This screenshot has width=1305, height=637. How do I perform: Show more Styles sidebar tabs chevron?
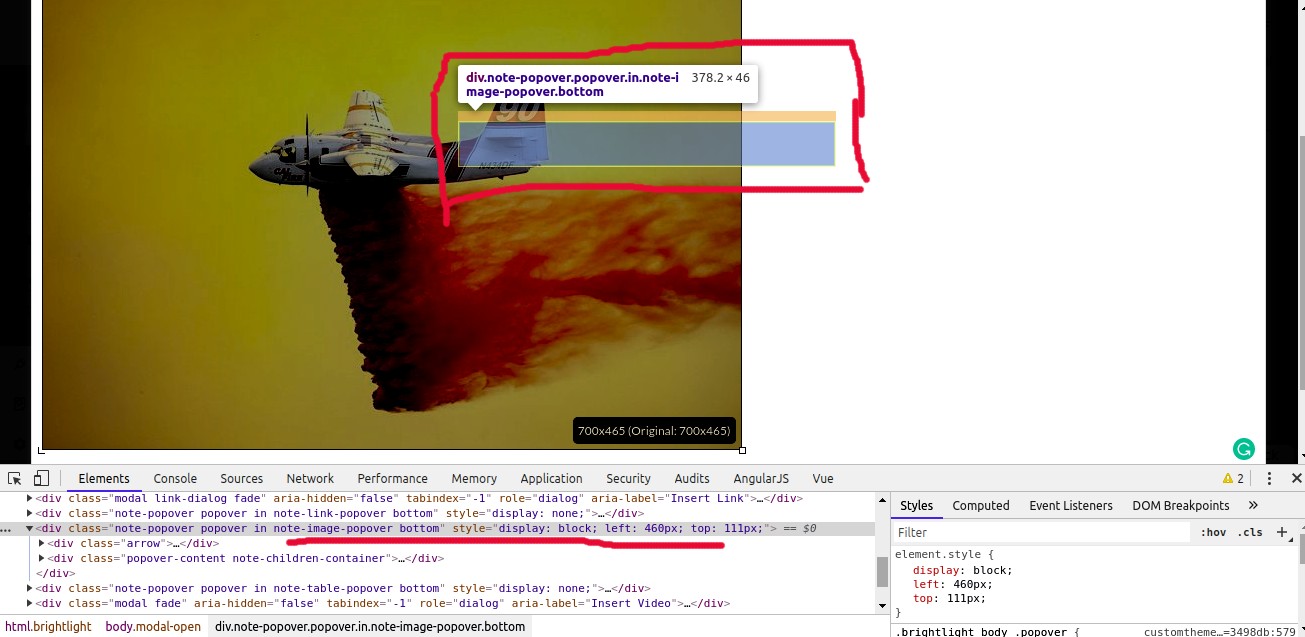pos(1253,505)
